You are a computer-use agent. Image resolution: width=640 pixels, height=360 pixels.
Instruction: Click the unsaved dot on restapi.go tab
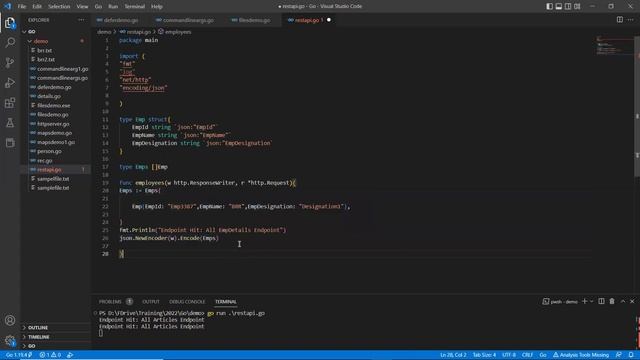(x=329, y=20)
